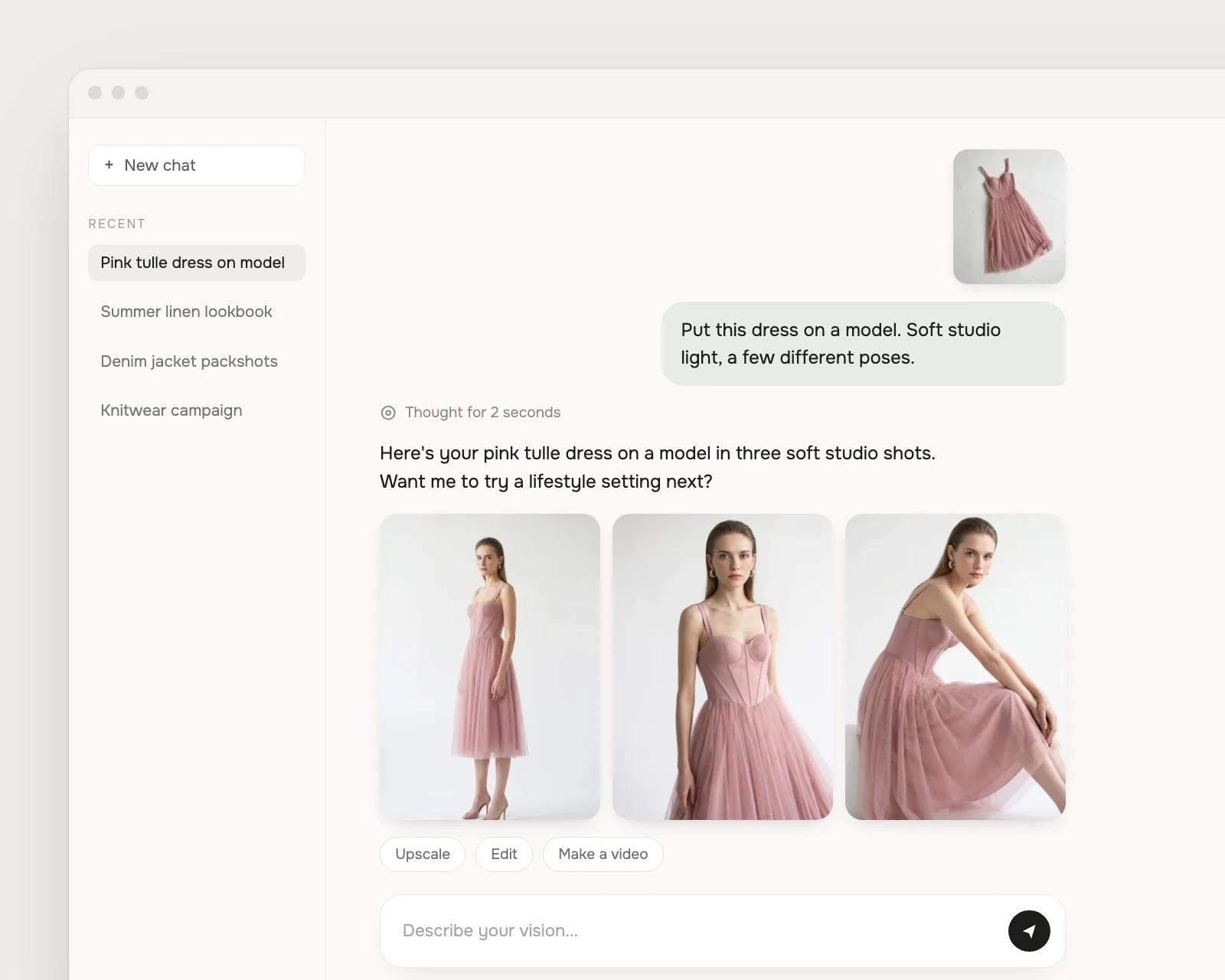Open the seated pose model image
This screenshot has height=980, width=1225.
pyautogui.click(x=955, y=667)
